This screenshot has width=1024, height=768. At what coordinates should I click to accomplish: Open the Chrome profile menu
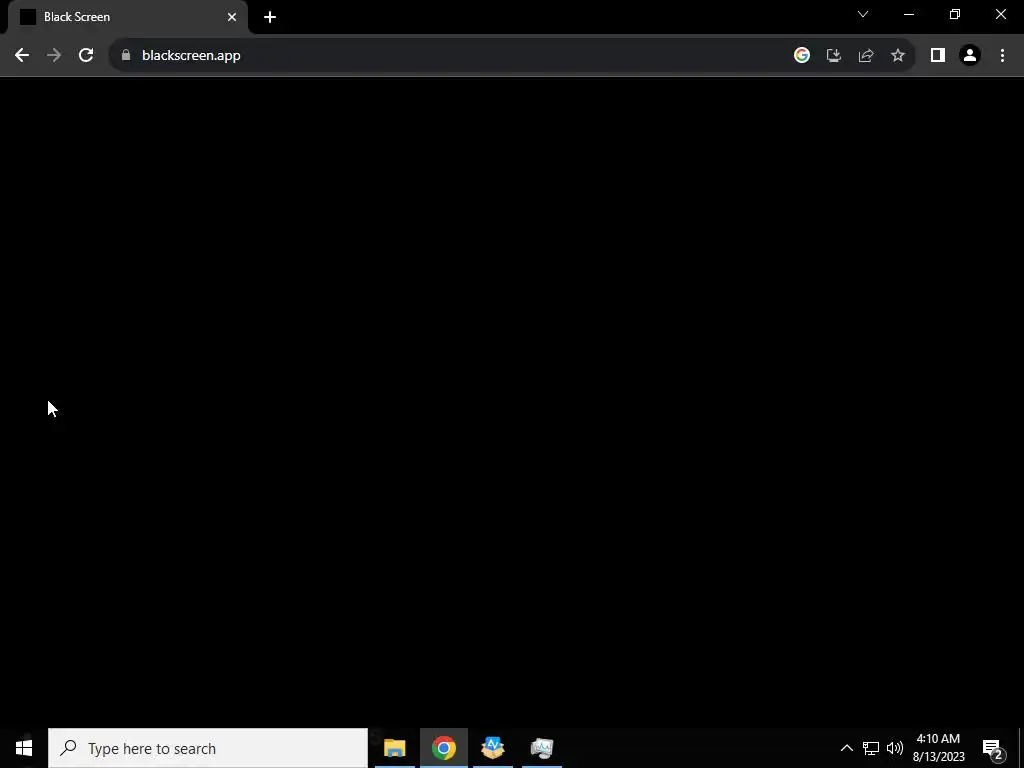pos(970,56)
